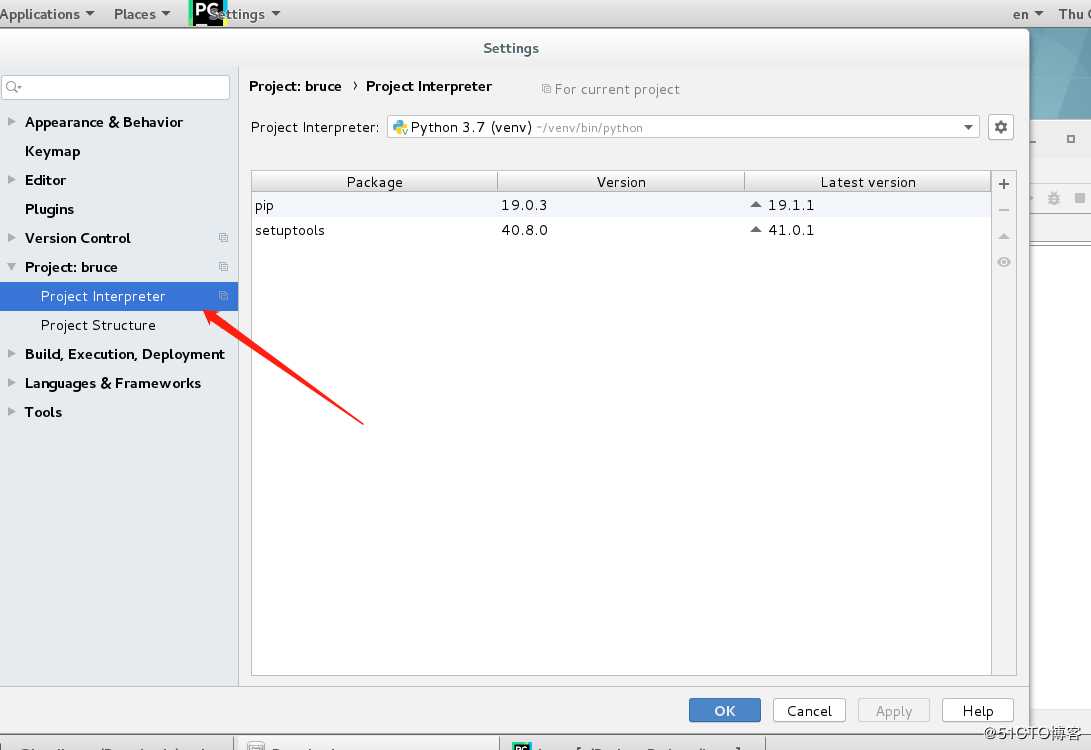1091x750 pixels.
Task: Click the minus icon to uninstall a package
Action: pos(1003,210)
